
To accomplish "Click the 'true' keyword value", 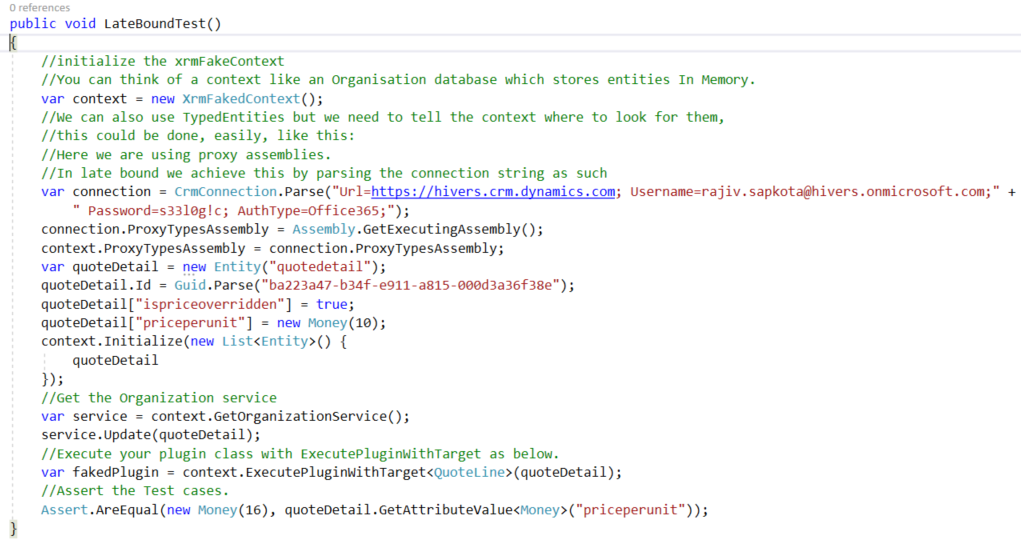I will point(331,305).
